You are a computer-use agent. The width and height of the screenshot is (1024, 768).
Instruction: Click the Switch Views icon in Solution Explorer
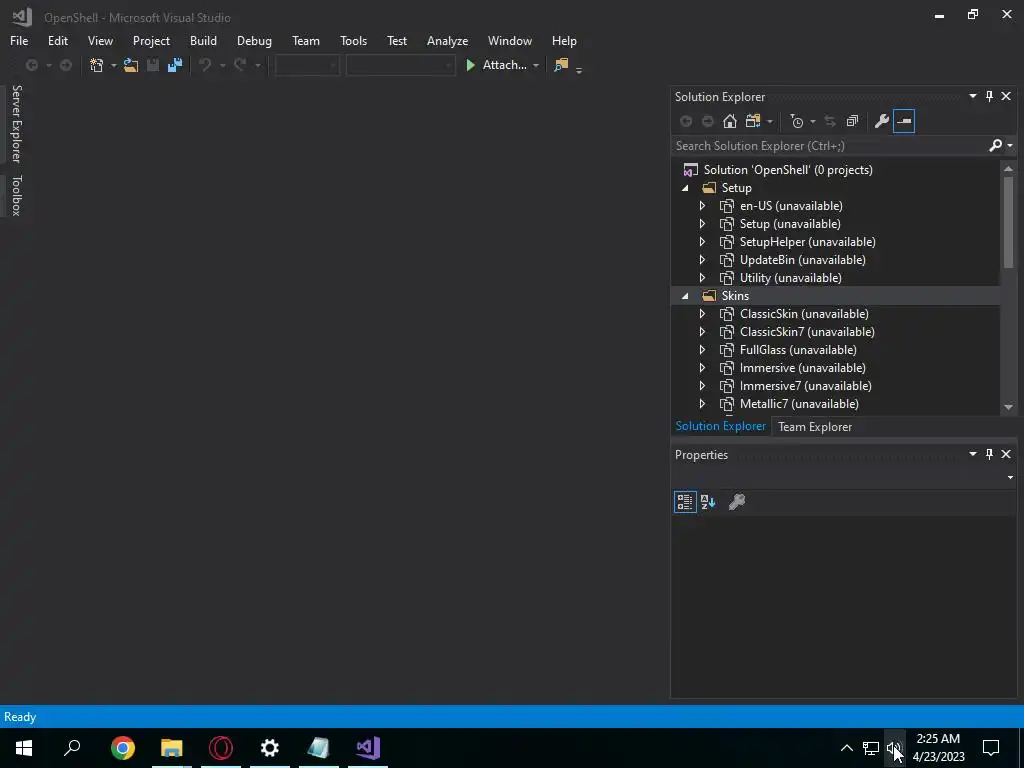pyautogui.click(x=753, y=121)
